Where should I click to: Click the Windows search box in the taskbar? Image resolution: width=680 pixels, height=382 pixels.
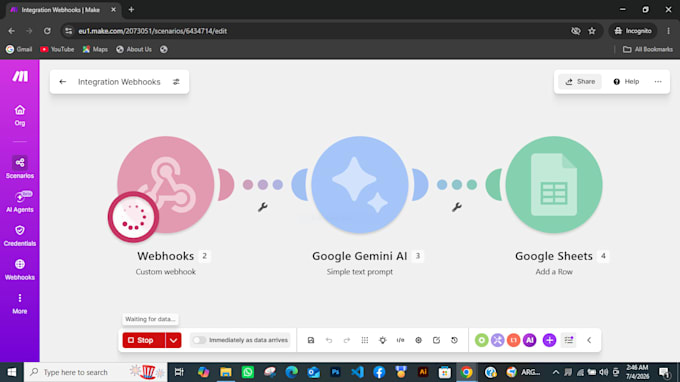pos(96,372)
